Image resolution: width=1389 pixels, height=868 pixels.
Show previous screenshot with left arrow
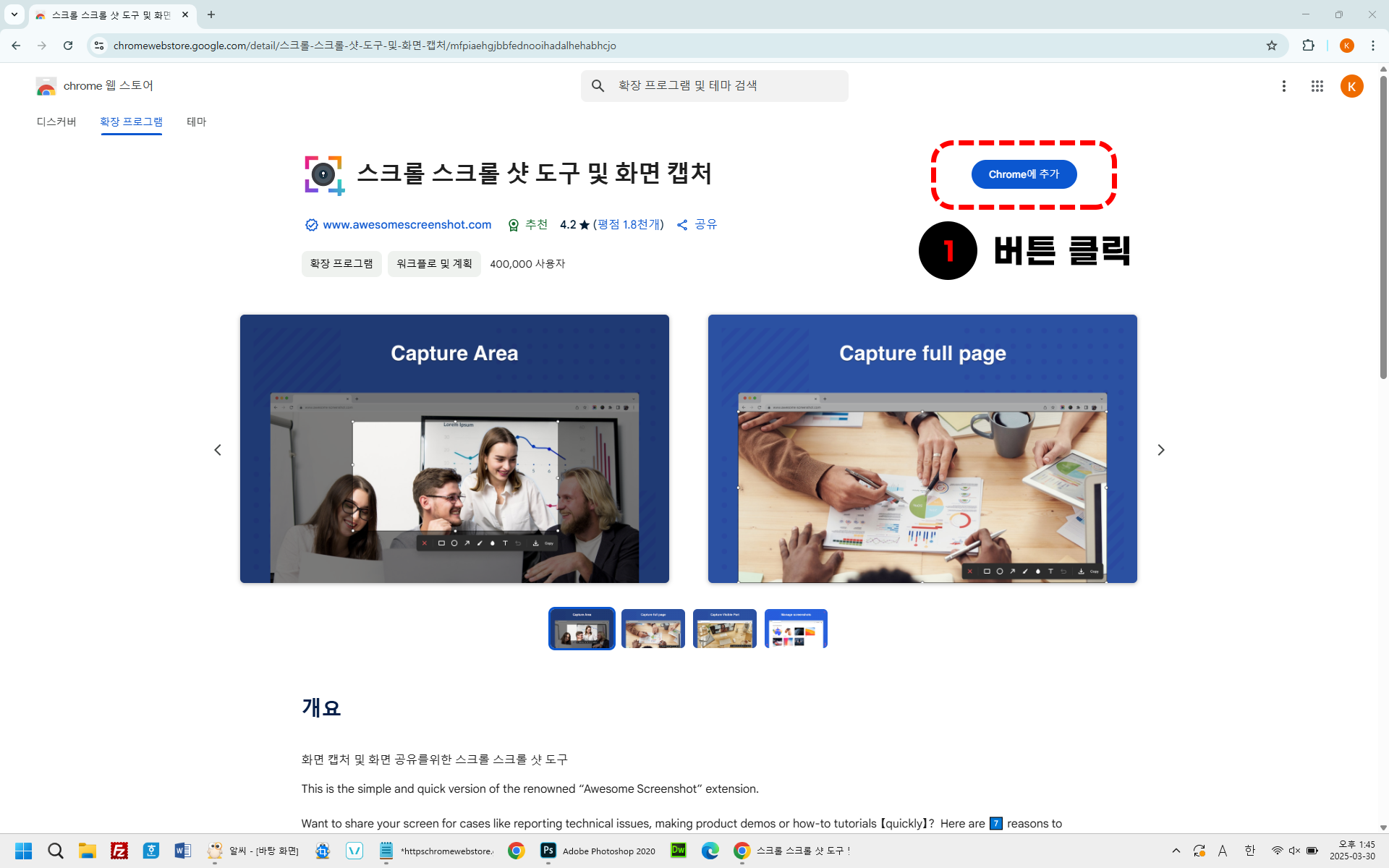point(218,450)
